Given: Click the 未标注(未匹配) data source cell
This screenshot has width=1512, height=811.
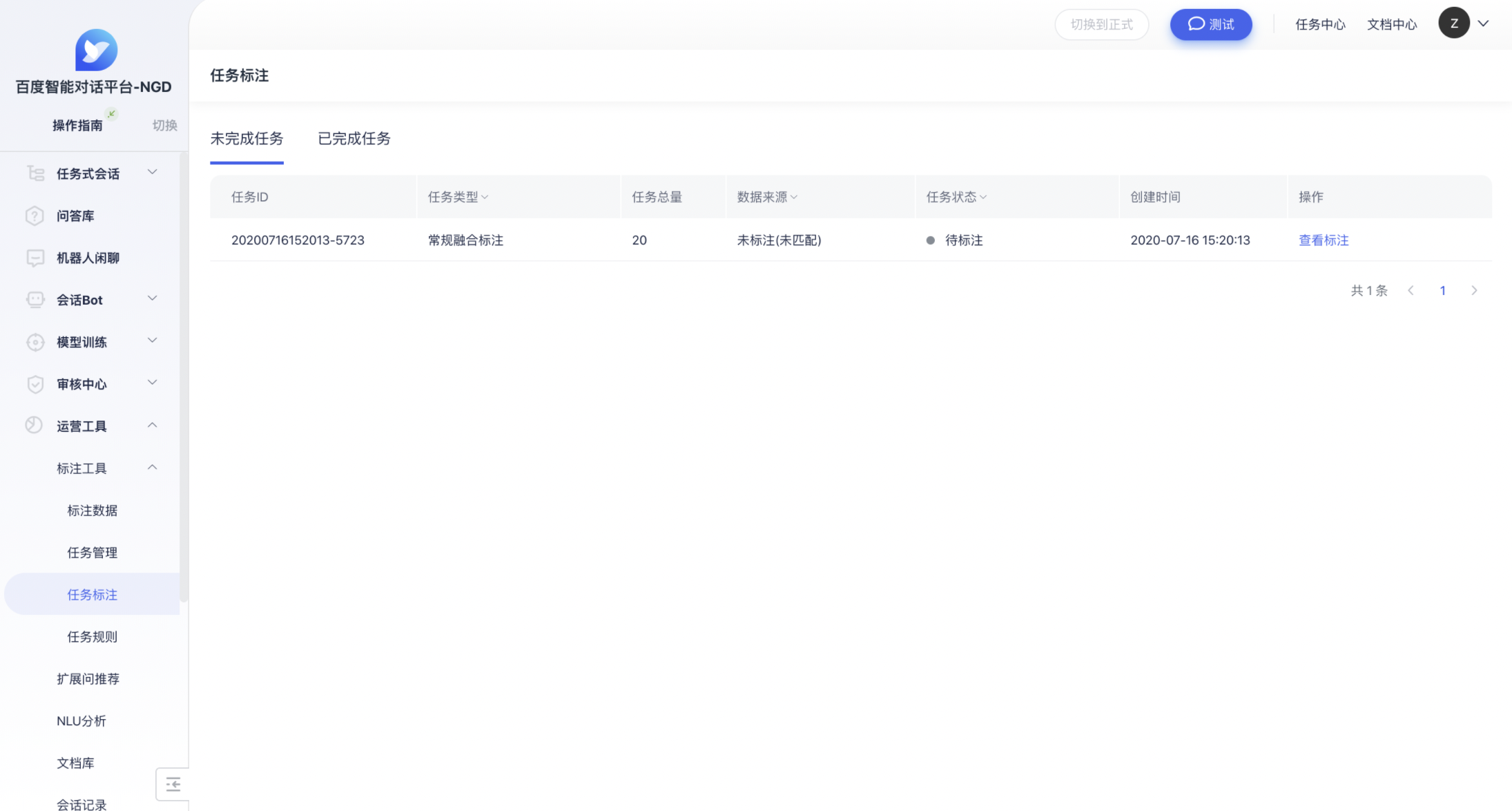Looking at the screenshot, I should [779, 240].
